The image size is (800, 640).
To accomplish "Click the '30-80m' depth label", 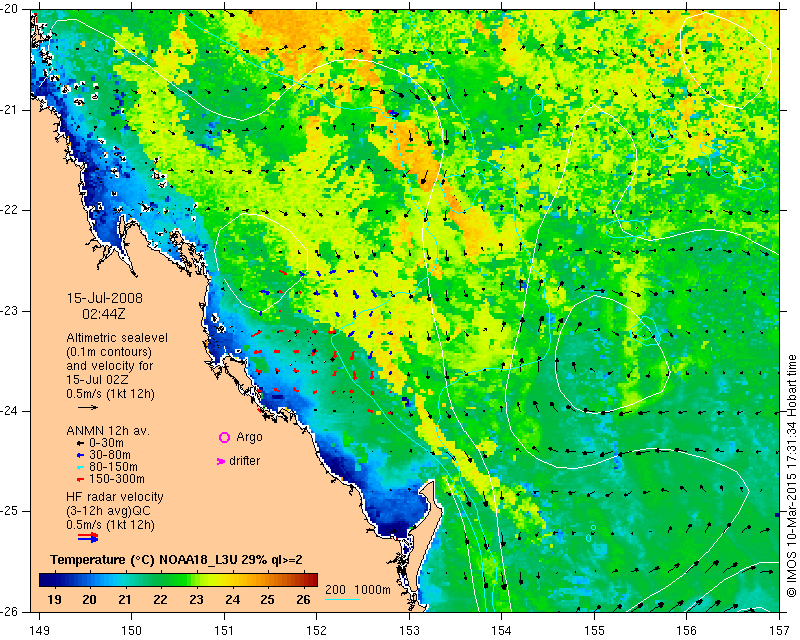I will pyautogui.click(x=110, y=455).
